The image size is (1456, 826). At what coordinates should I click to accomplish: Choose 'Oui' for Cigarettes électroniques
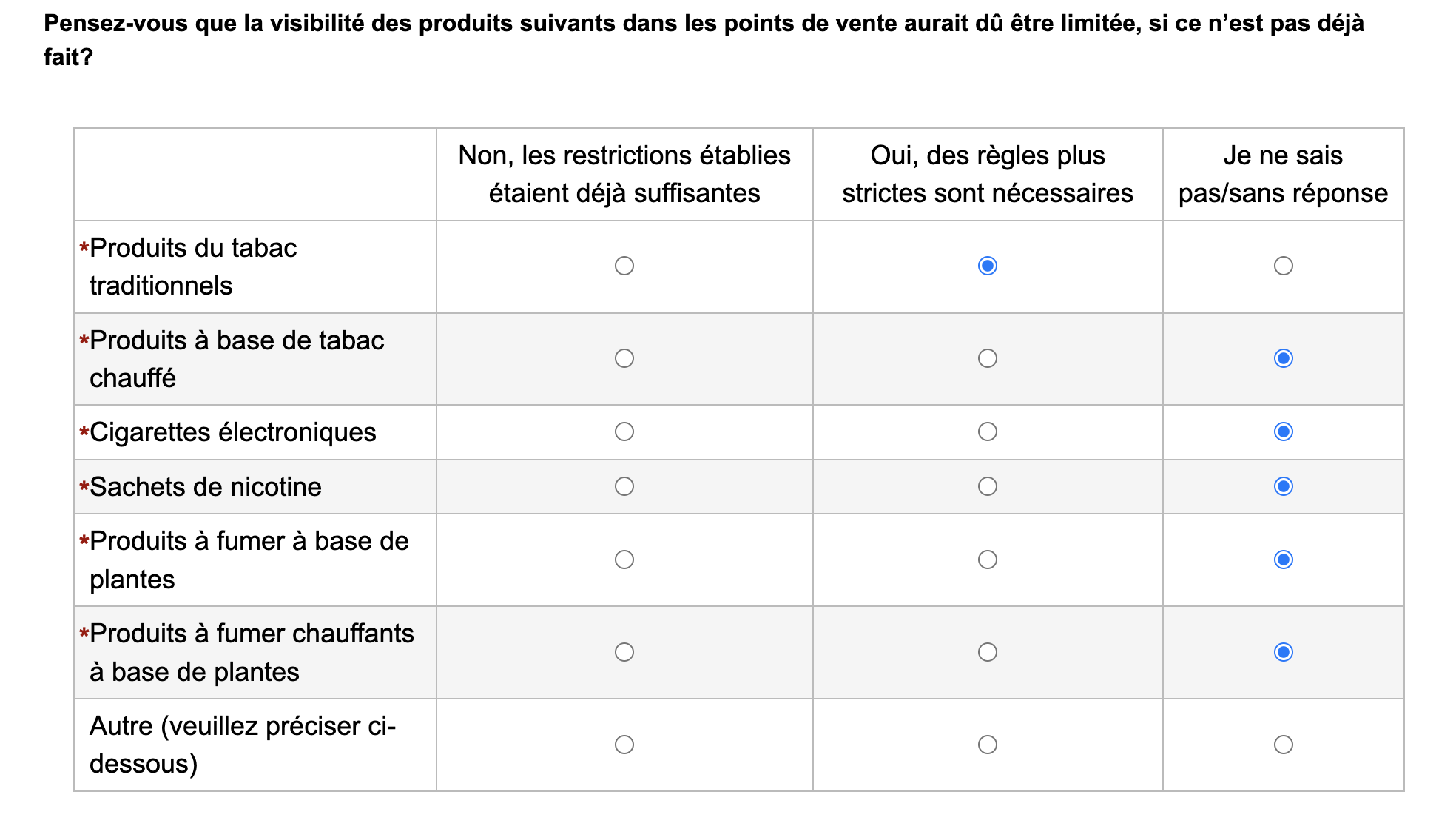pyautogui.click(x=988, y=432)
